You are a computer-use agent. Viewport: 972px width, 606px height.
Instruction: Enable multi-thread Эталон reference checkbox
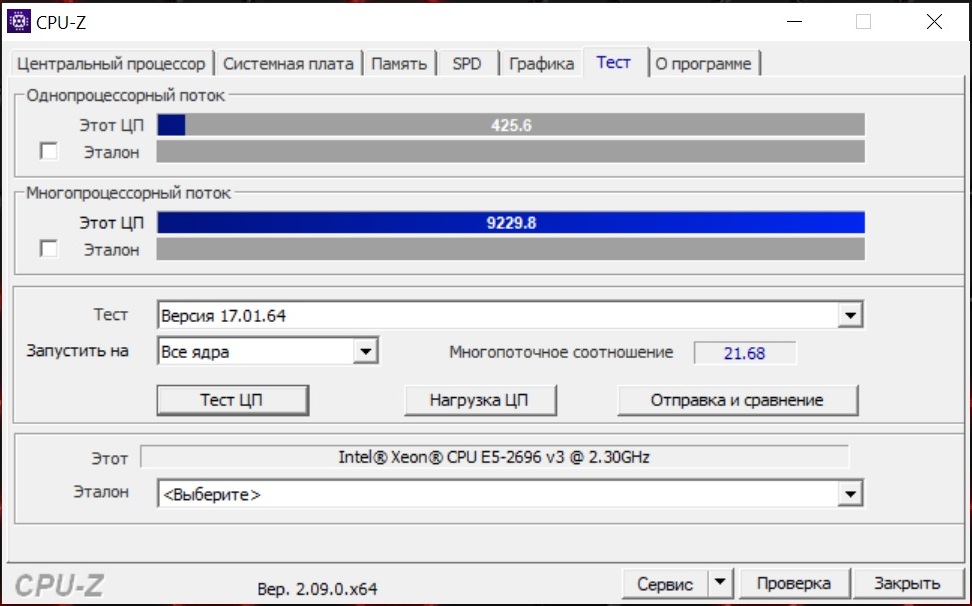(x=48, y=248)
